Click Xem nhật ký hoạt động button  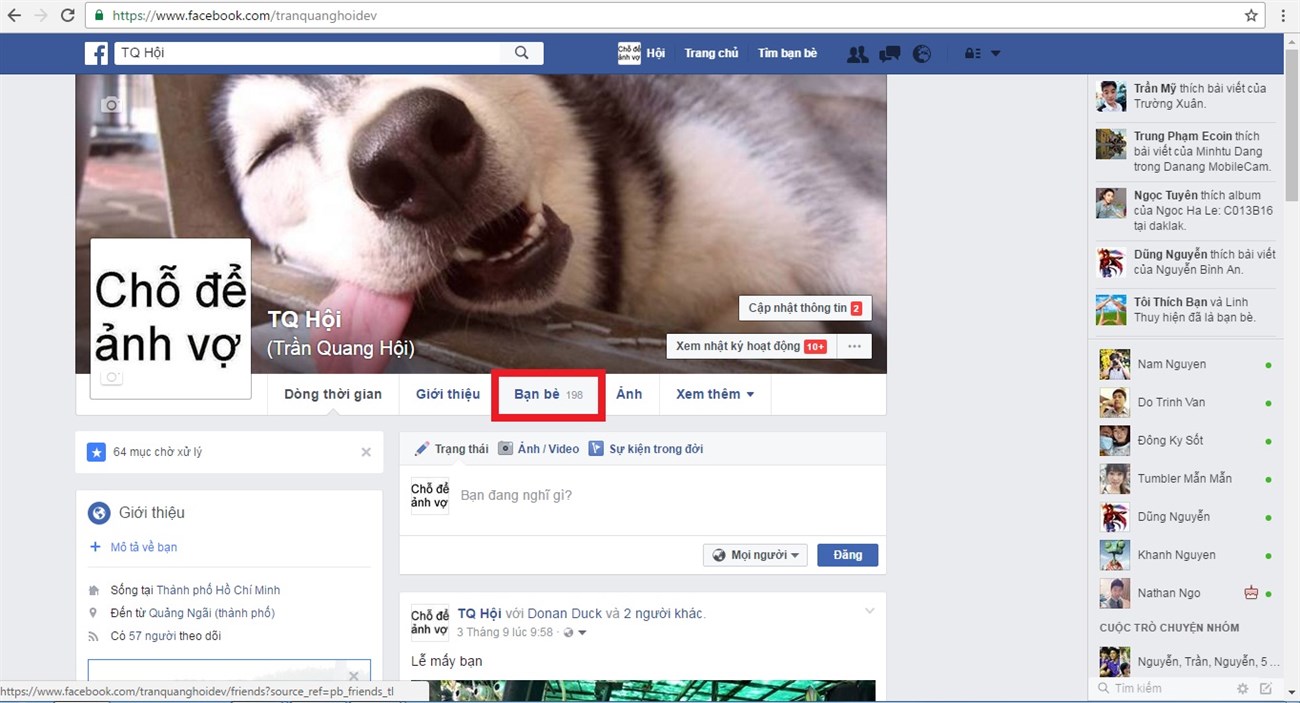[x=752, y=346]
